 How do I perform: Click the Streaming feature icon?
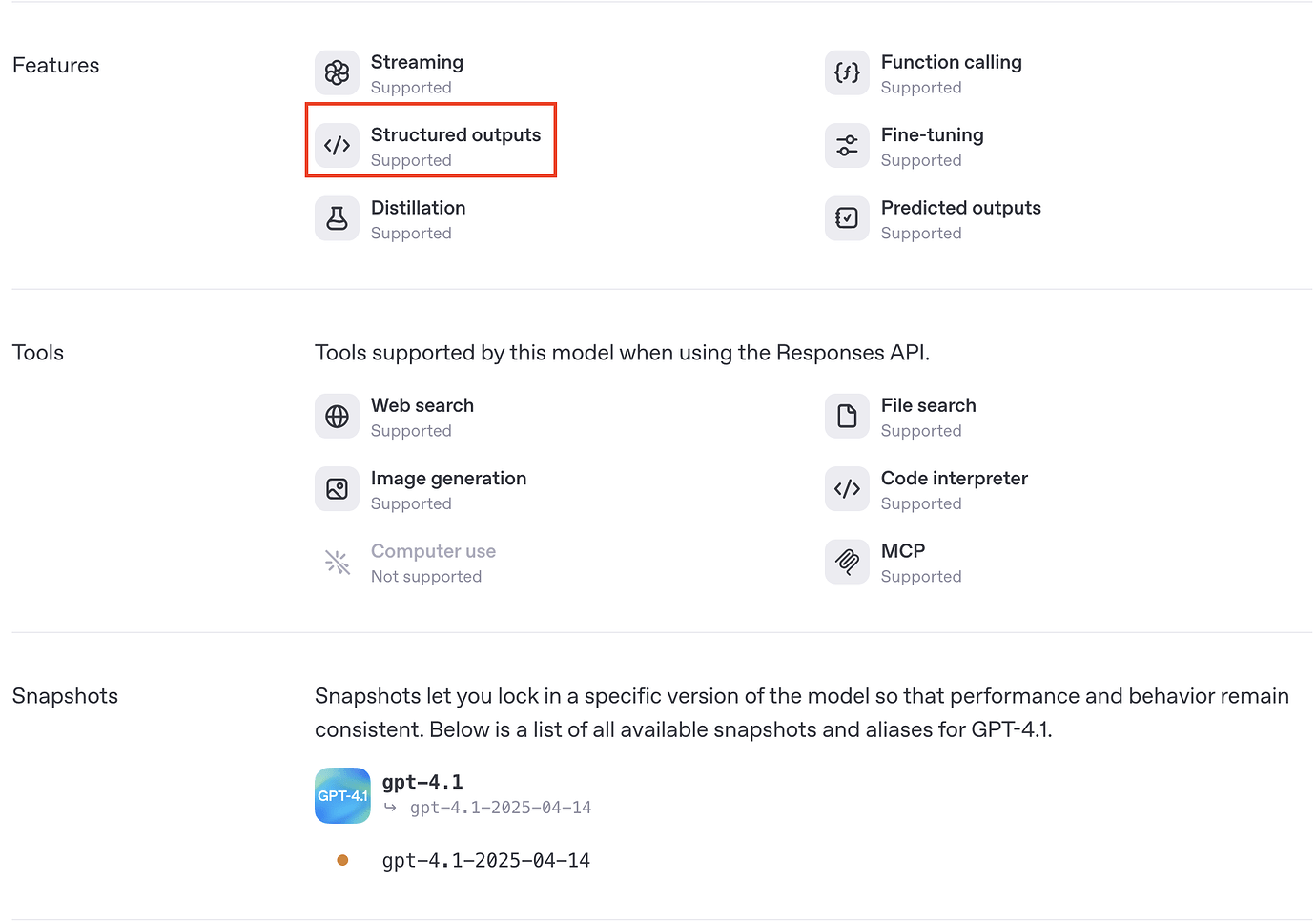click(x=337, y=72)
